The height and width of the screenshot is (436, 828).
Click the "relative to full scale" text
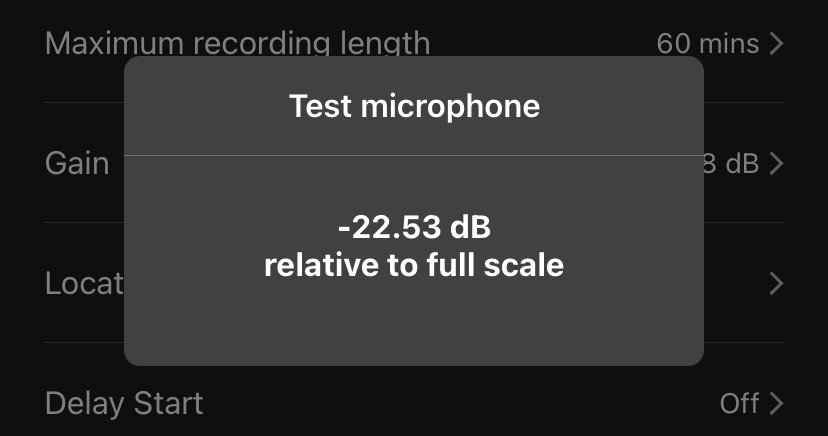point(414,266)
